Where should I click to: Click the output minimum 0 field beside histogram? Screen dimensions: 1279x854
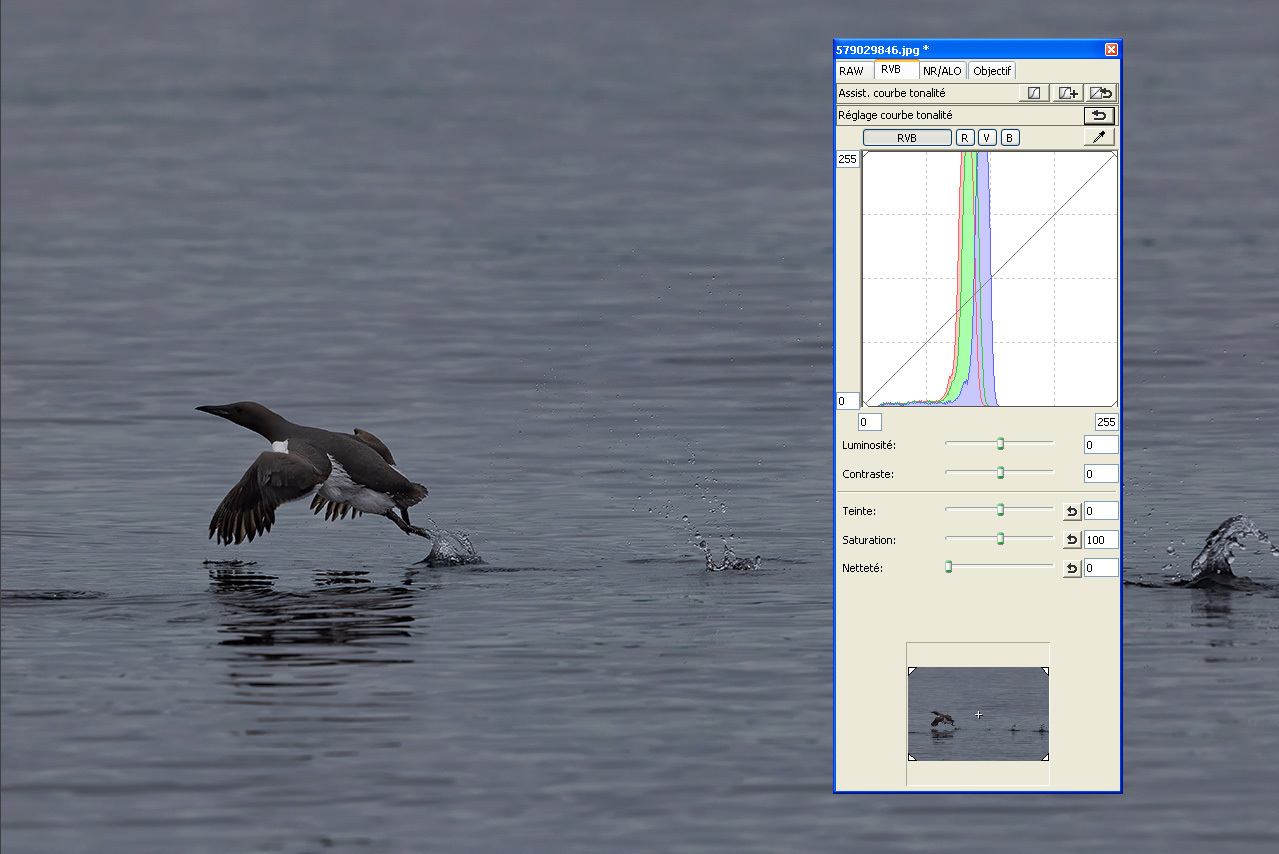pos(847,401)
